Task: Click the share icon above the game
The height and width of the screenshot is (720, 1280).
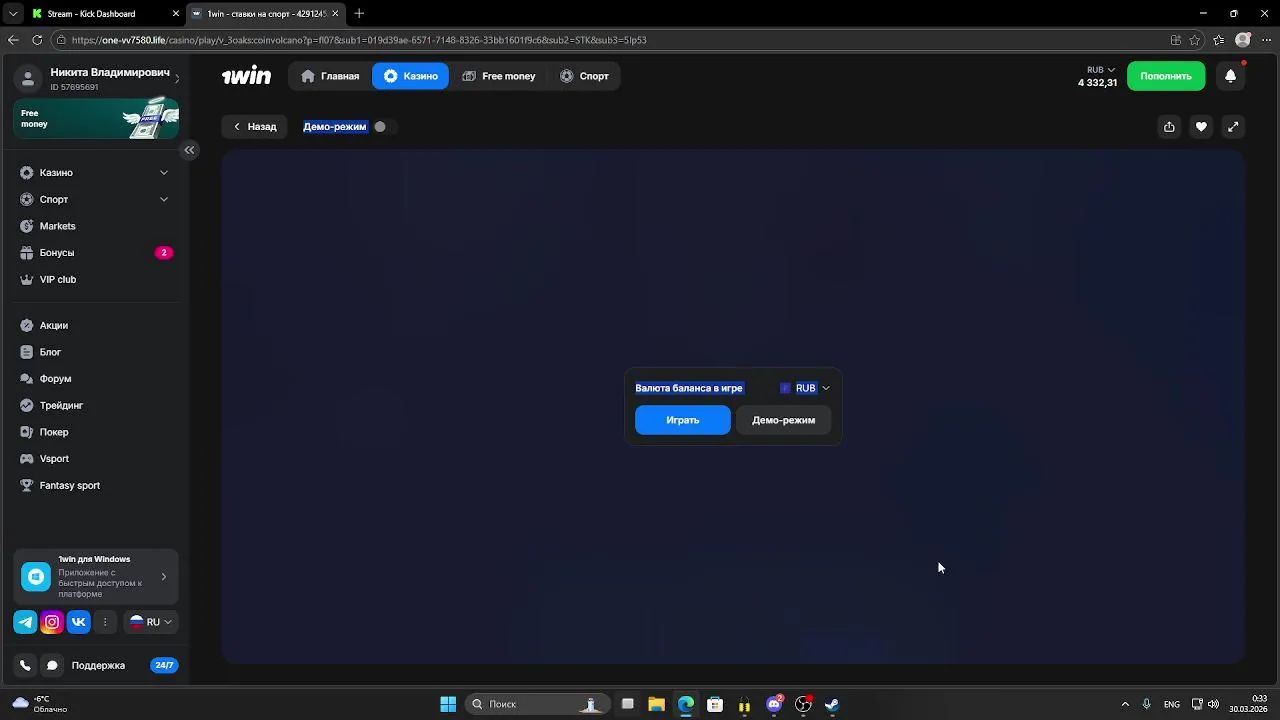Action: point(1169,127)
